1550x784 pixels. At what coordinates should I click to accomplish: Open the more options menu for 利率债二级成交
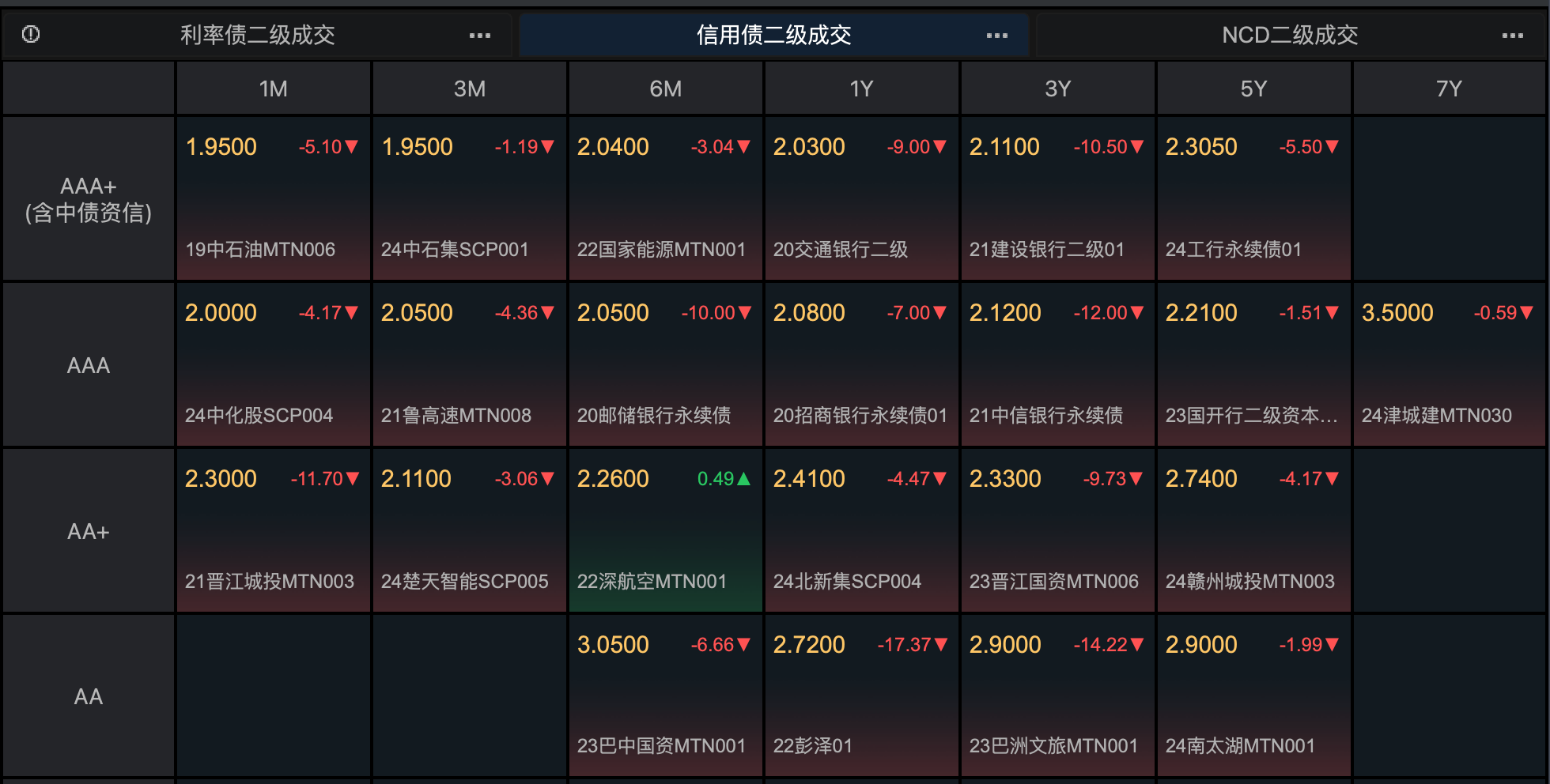point(479,36)
